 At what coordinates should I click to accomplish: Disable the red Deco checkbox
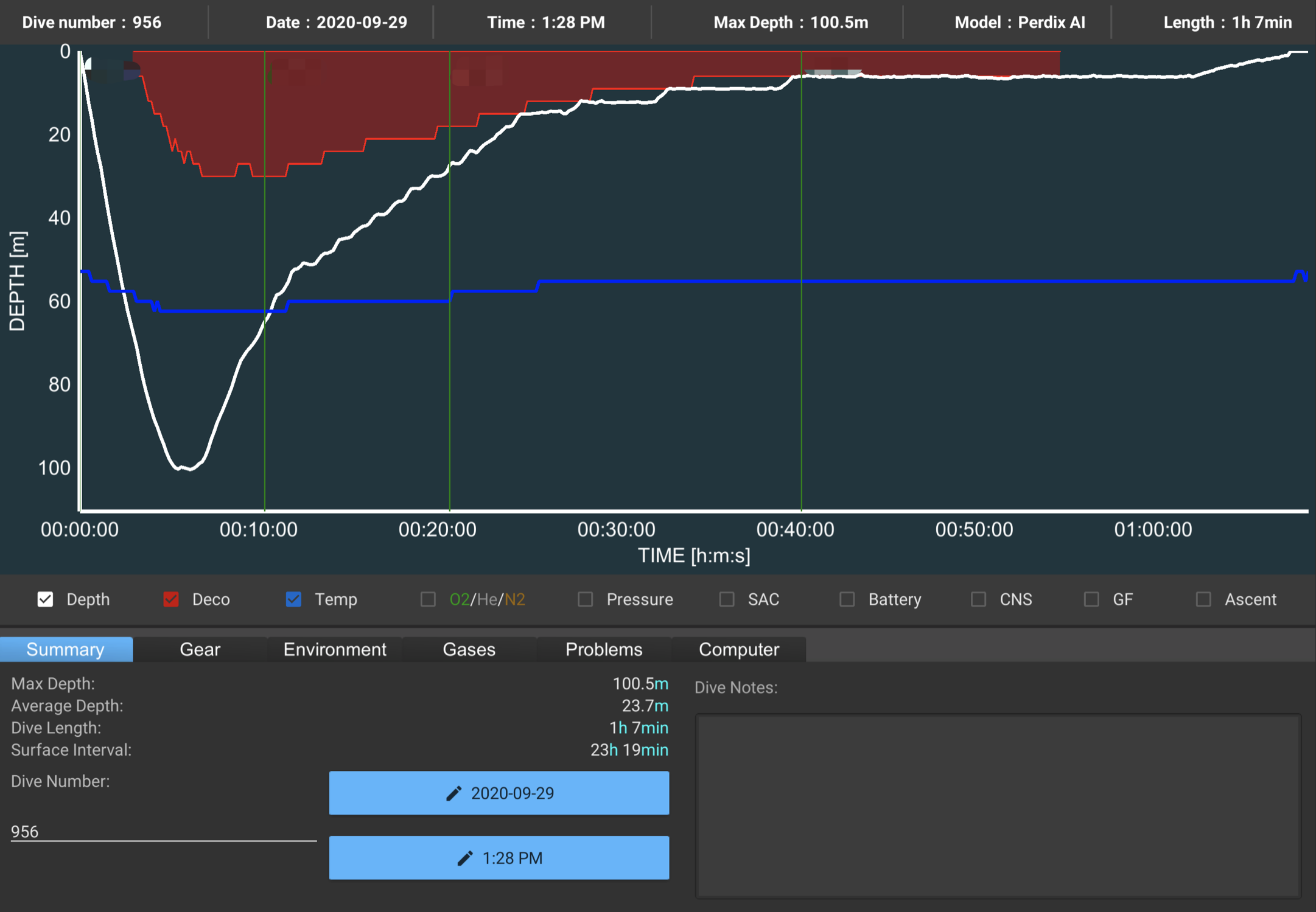pyautogui.click(x=171, y=599)
